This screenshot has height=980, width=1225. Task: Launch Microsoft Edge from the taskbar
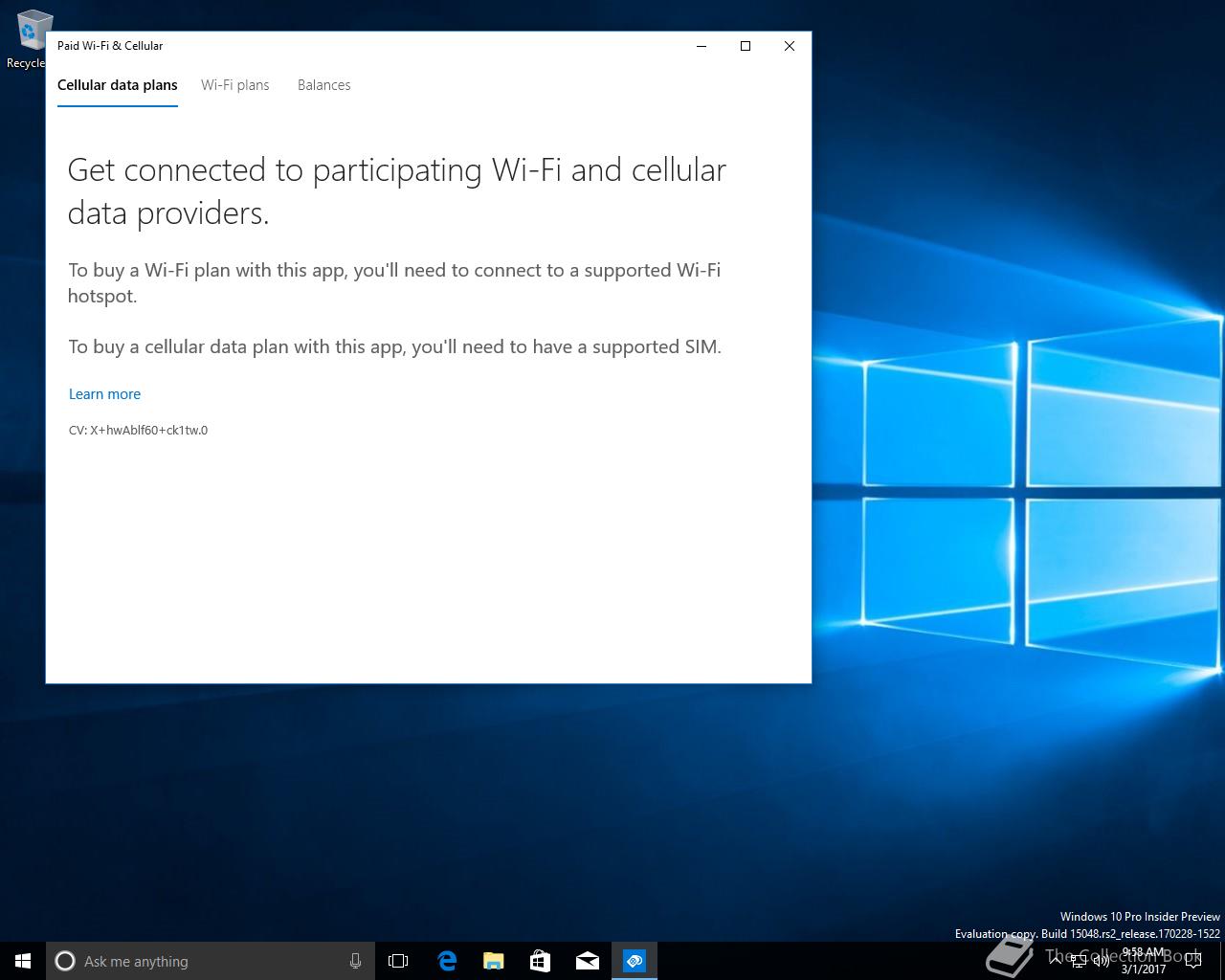(446, 961)
